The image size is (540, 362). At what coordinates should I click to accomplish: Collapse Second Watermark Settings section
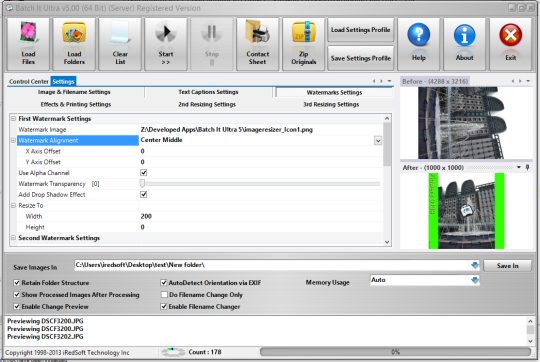13,238
